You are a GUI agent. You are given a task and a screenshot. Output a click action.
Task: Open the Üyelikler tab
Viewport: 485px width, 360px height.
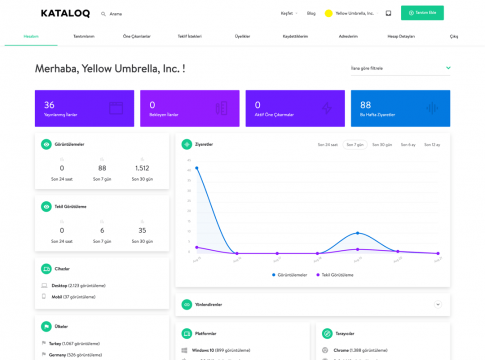[242, 36]
